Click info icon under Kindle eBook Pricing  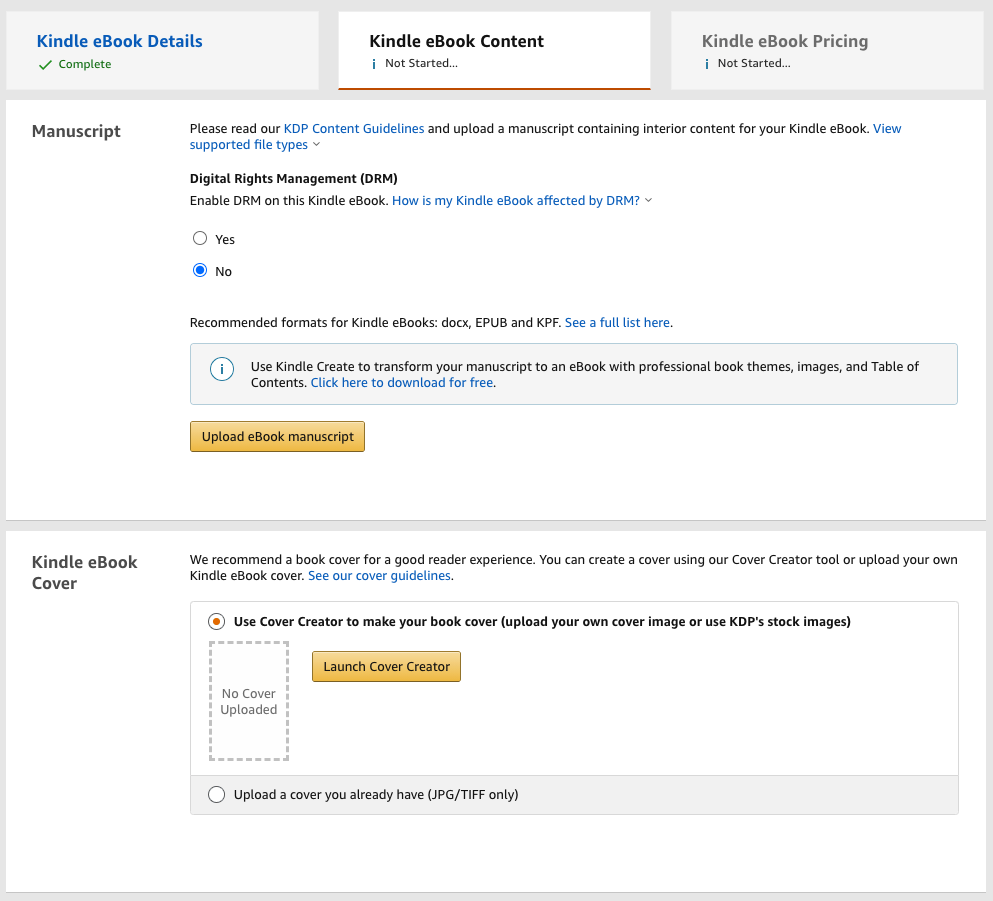click(707, 64)
